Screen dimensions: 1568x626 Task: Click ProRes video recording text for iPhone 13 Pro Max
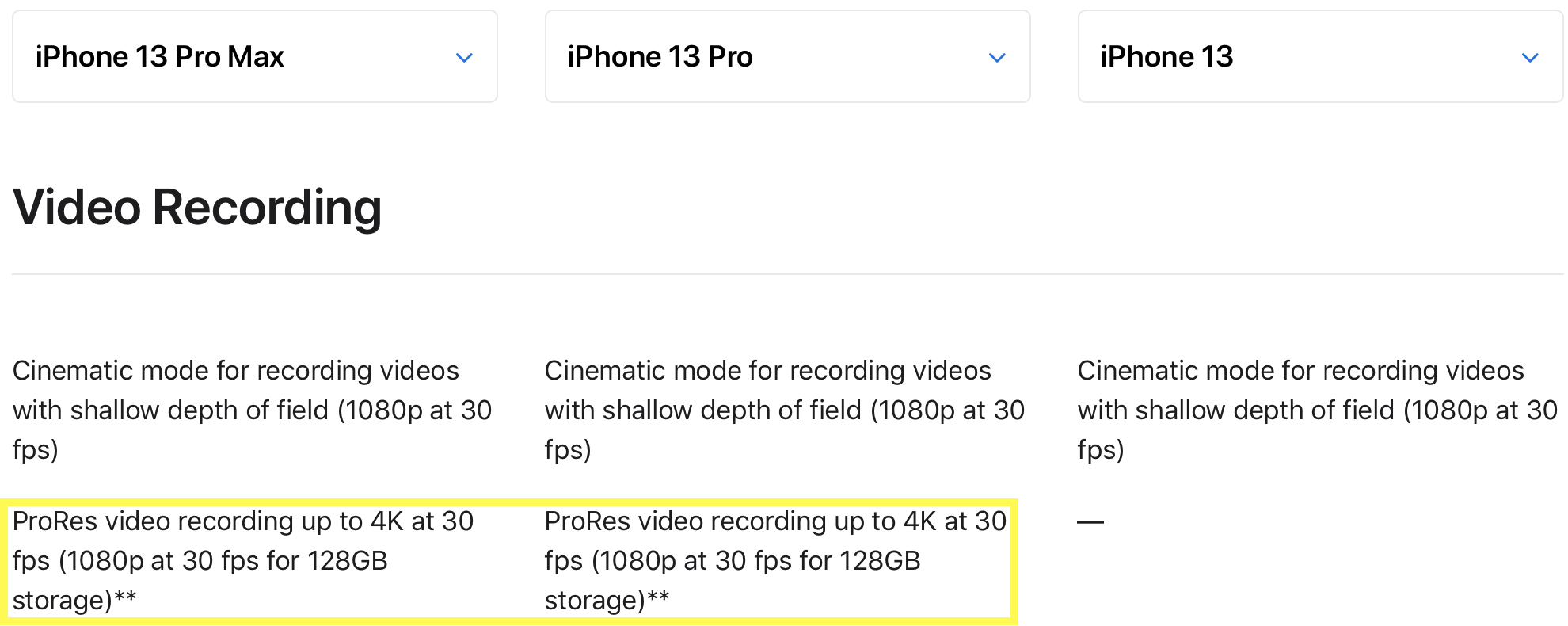[x=243, y=560]
